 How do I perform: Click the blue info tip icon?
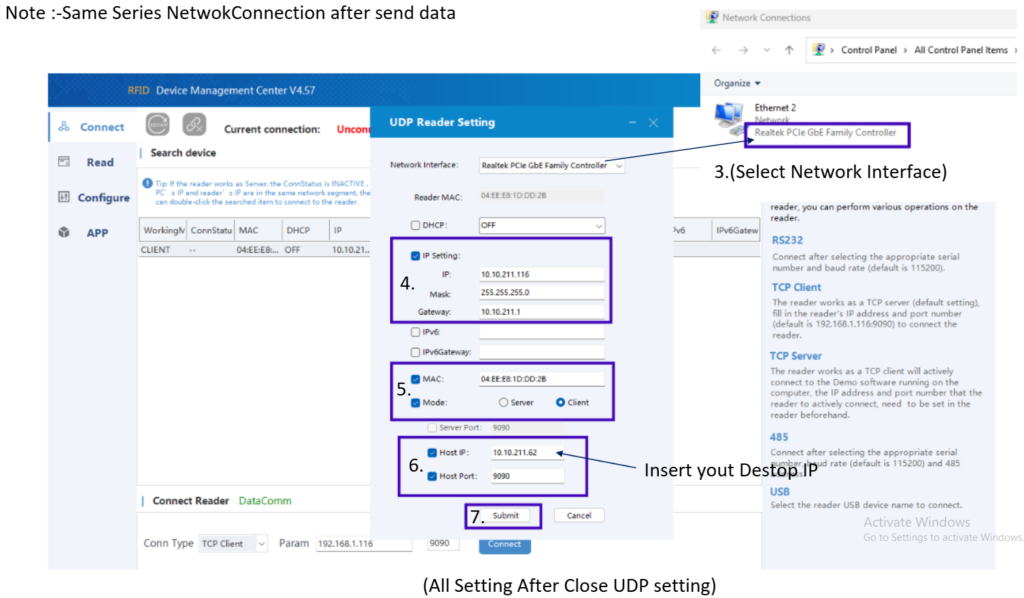(148, 184)
